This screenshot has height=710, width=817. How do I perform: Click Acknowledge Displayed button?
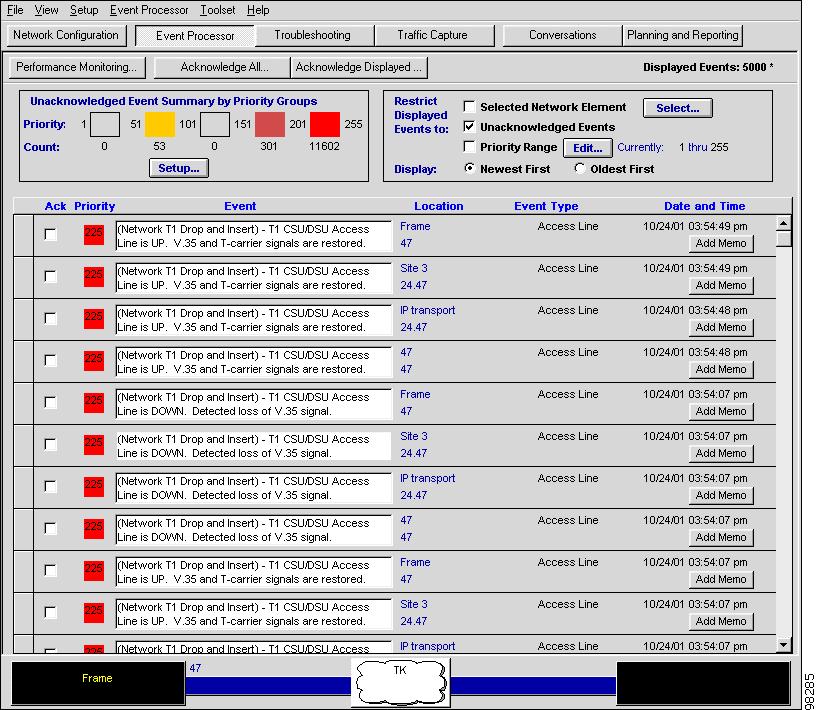pyautogui.click(x=359, y=67)
